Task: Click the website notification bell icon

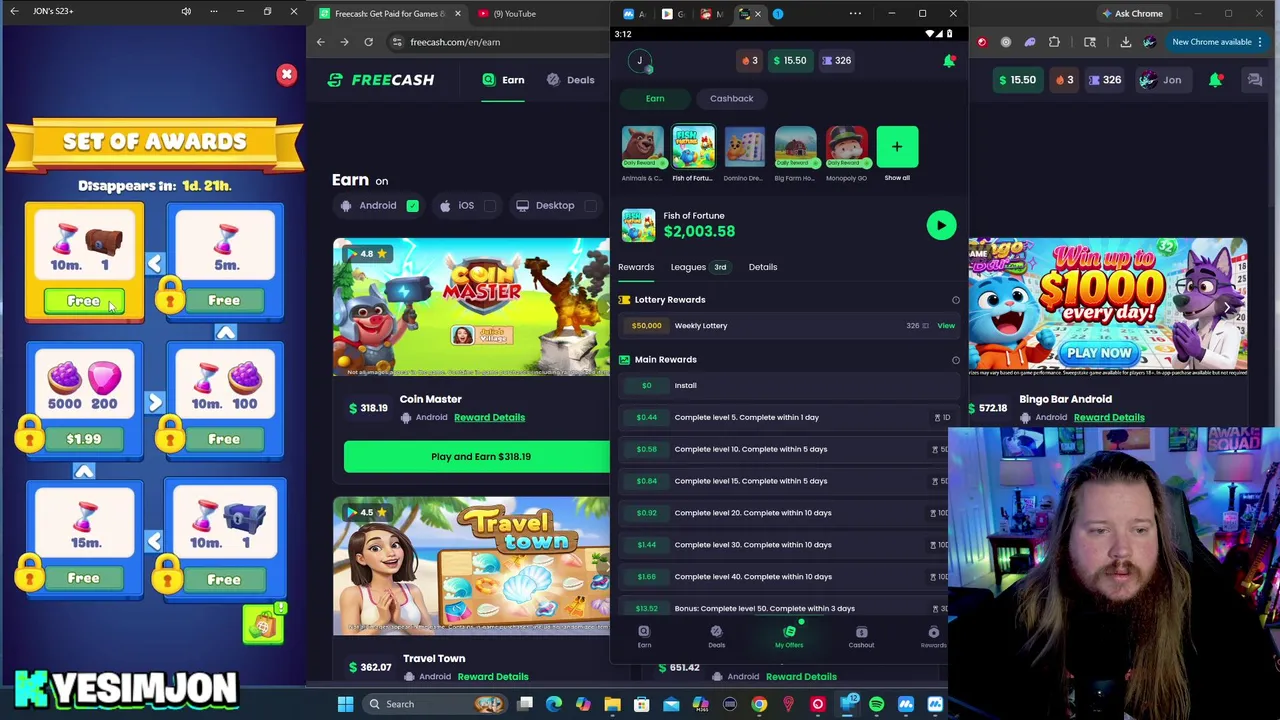Action: pos(1216,80)
